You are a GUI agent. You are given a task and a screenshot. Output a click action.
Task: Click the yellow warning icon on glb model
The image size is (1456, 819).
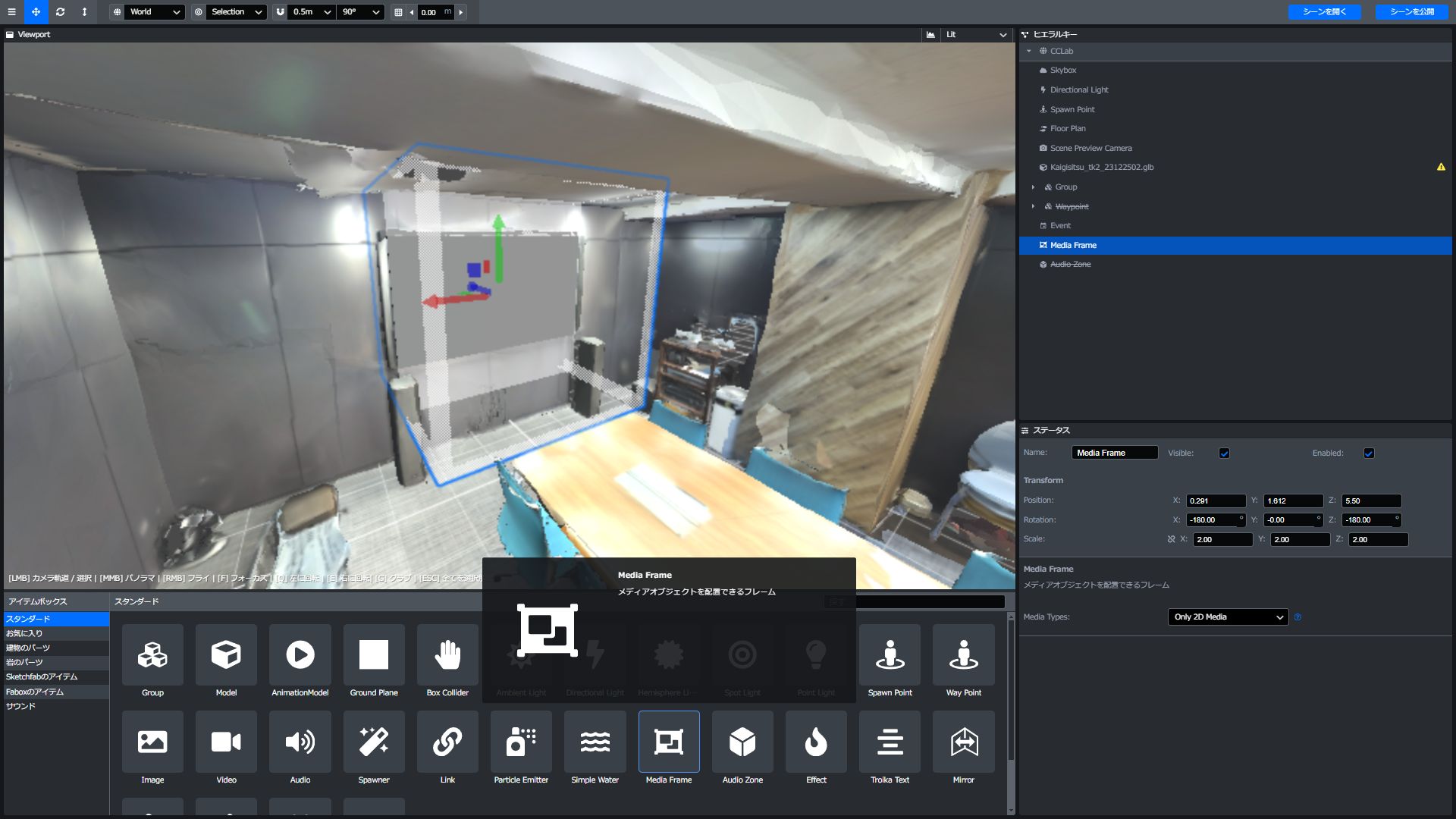(1441, 168)
